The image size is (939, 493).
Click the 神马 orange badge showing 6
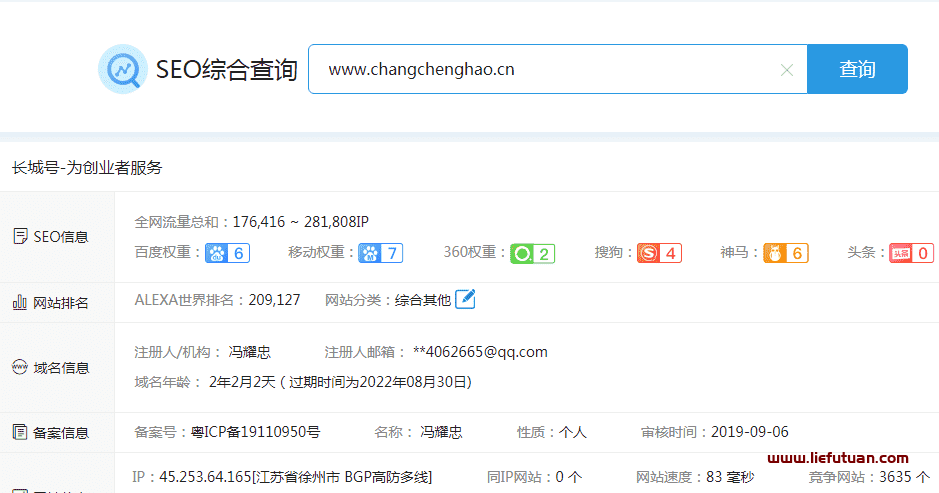(786, 253)
